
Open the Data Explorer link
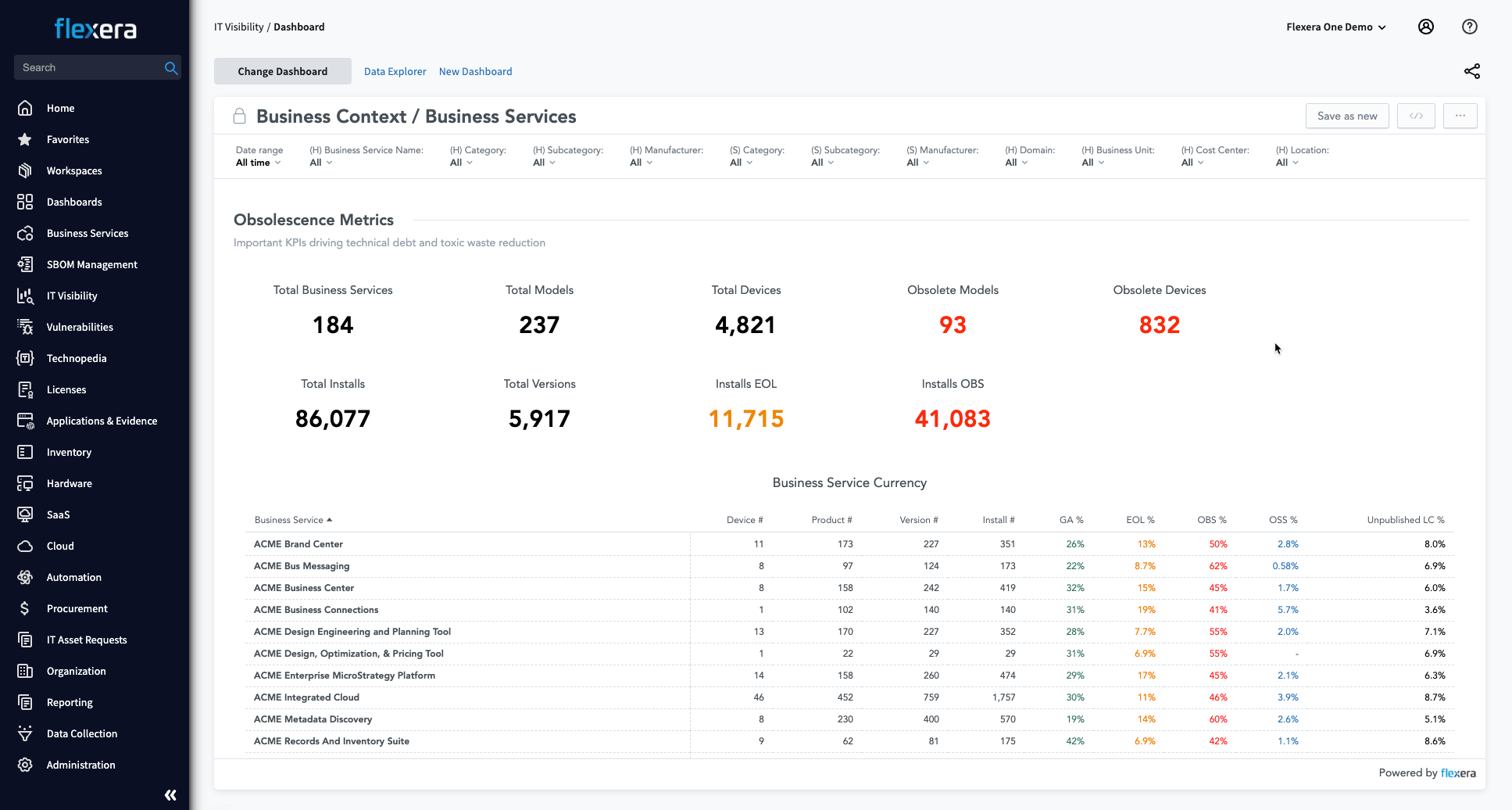[395, 71]
